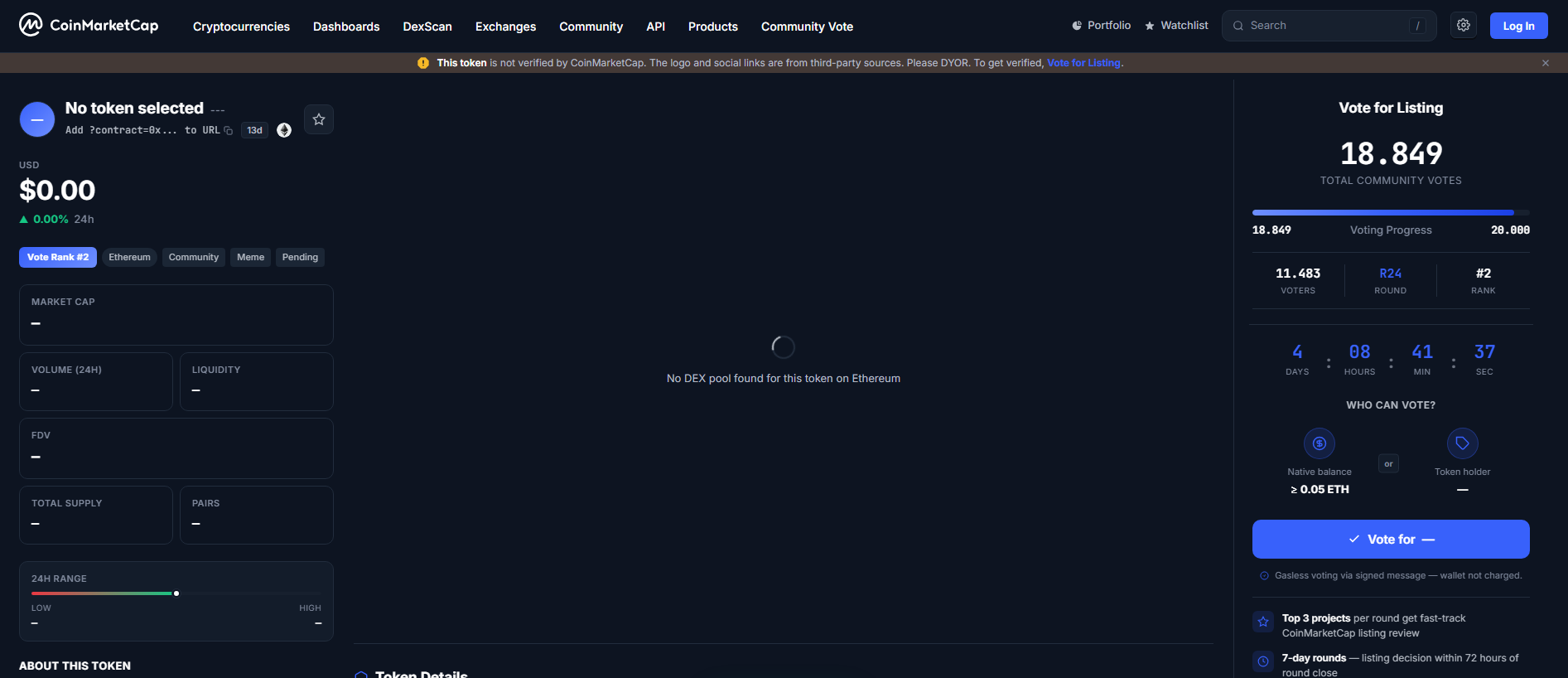Click the Ethereum network logo icon
The width and height of the screenshot is (1568, 678).
tap(284, 130)
